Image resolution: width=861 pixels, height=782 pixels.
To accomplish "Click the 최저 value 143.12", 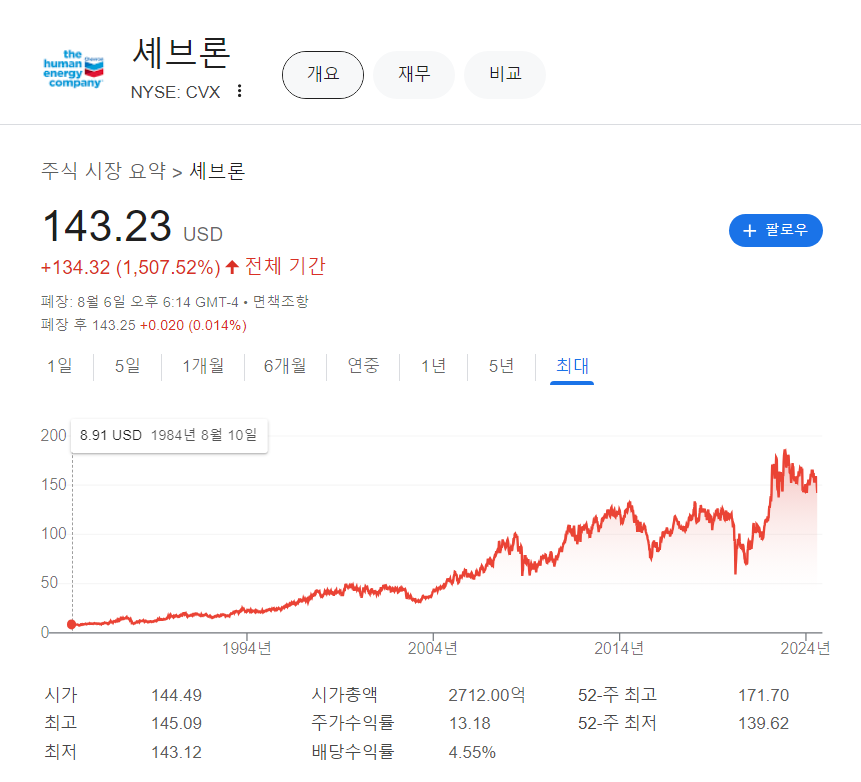I will [x=176, y=752].
